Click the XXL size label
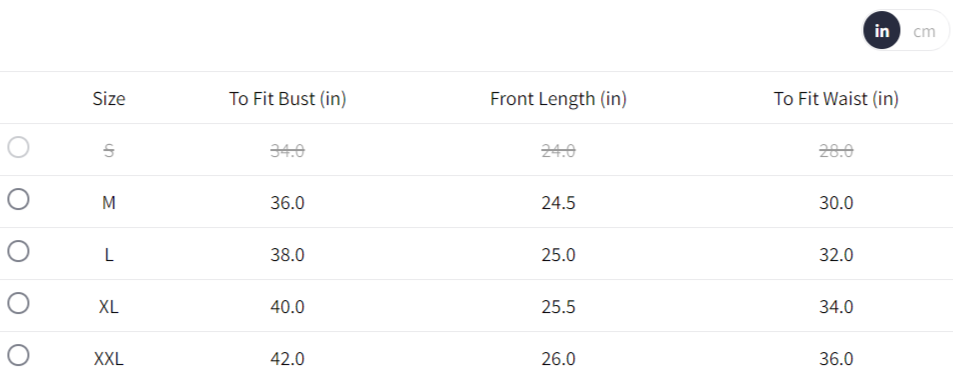This screenshot has height=376, width=953. pos(109,359)
